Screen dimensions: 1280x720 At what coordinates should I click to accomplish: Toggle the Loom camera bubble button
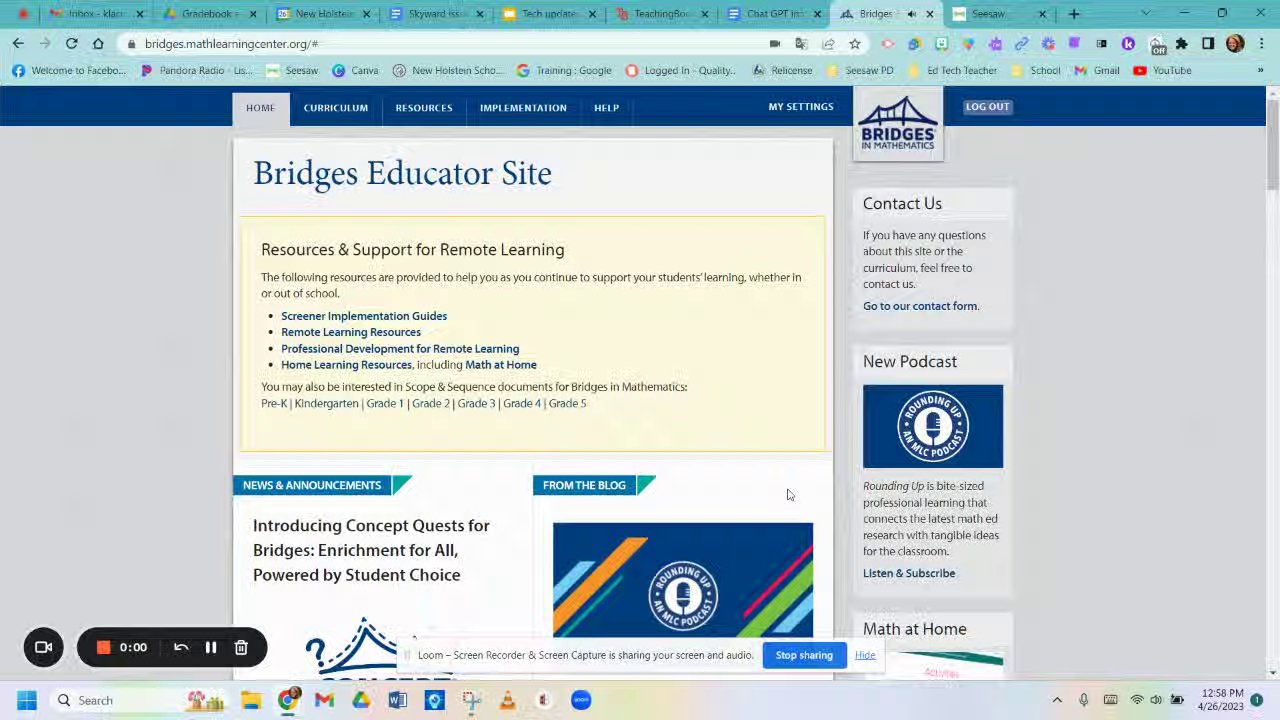click(43, 647)
